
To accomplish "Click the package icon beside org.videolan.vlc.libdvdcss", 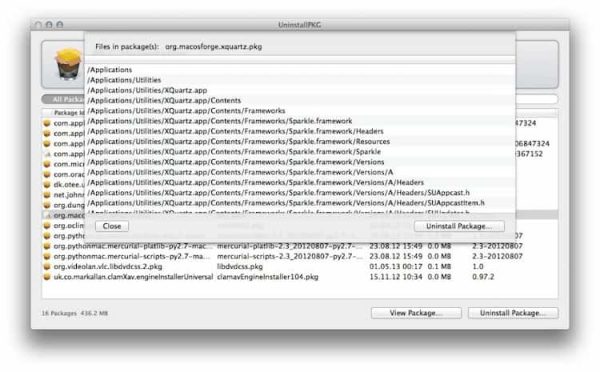I will tap(47, 267).
